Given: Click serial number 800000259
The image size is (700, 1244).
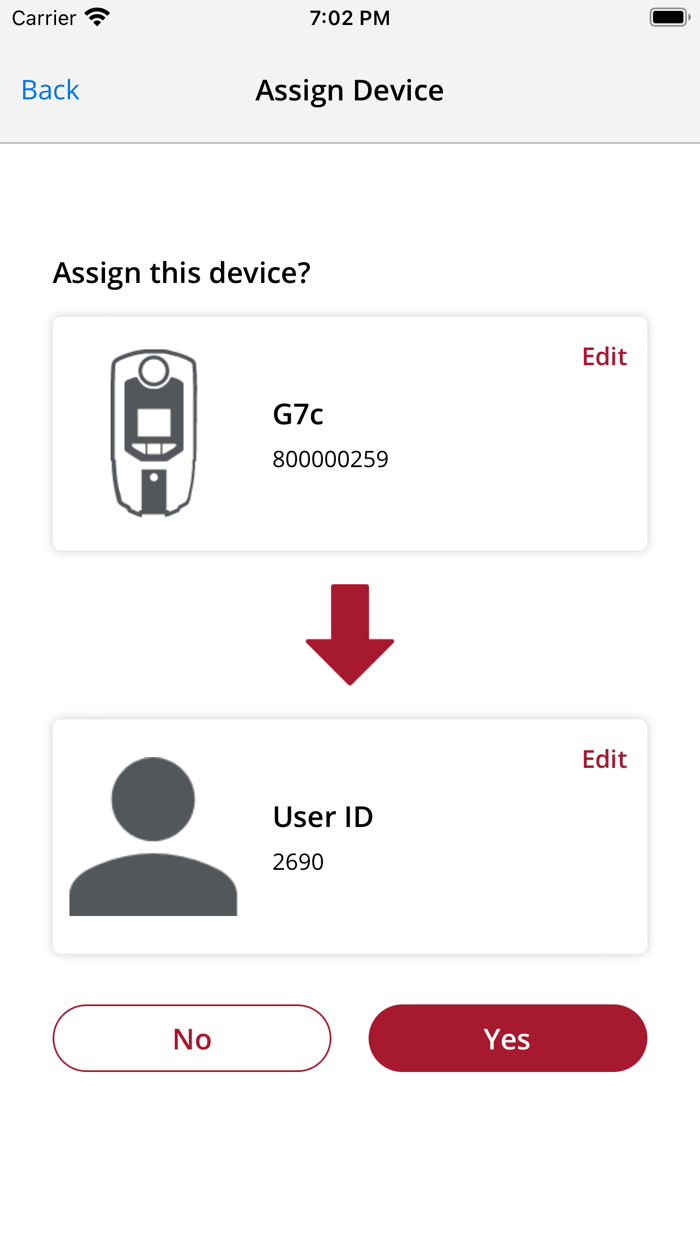Looking at the screenshot, I should [x=331, y=459].
